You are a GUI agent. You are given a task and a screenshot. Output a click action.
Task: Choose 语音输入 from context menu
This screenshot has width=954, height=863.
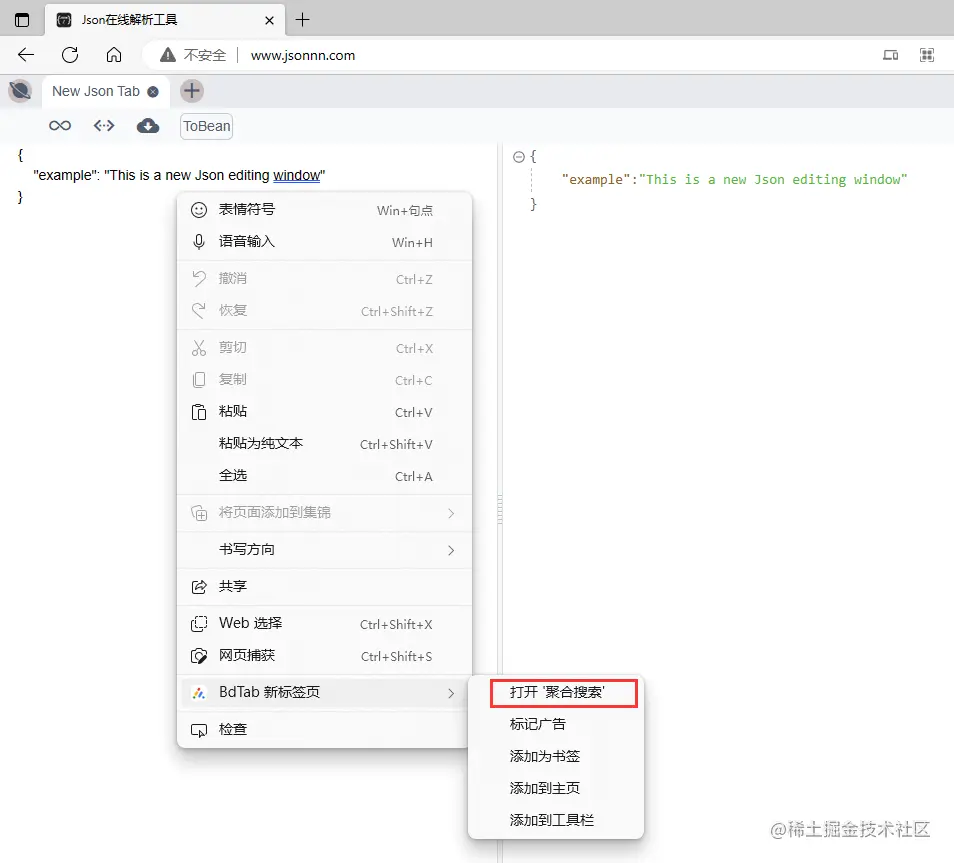tap(324, 242)
